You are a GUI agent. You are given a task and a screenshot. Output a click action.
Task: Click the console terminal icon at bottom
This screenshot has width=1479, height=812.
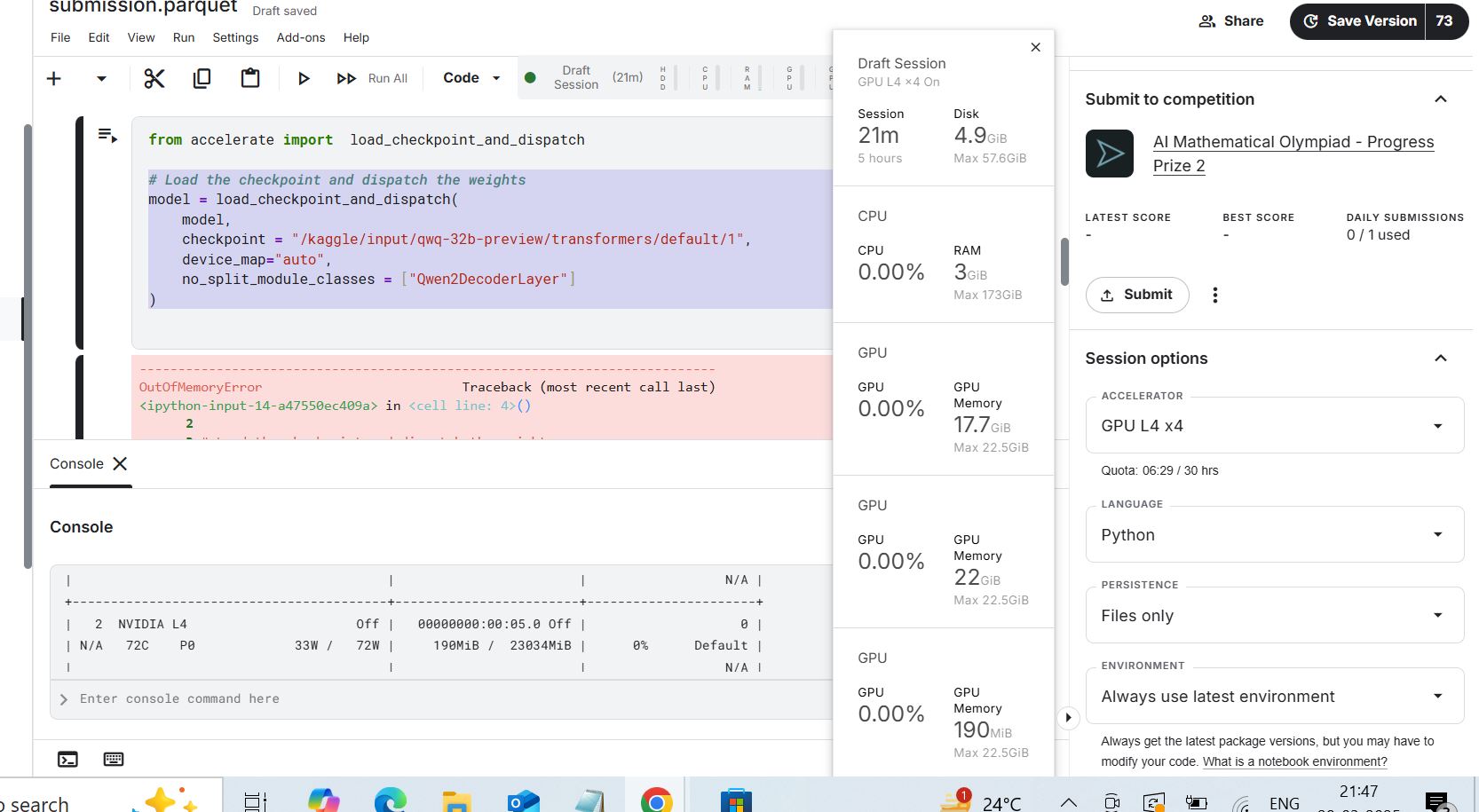tap(67, 759)
